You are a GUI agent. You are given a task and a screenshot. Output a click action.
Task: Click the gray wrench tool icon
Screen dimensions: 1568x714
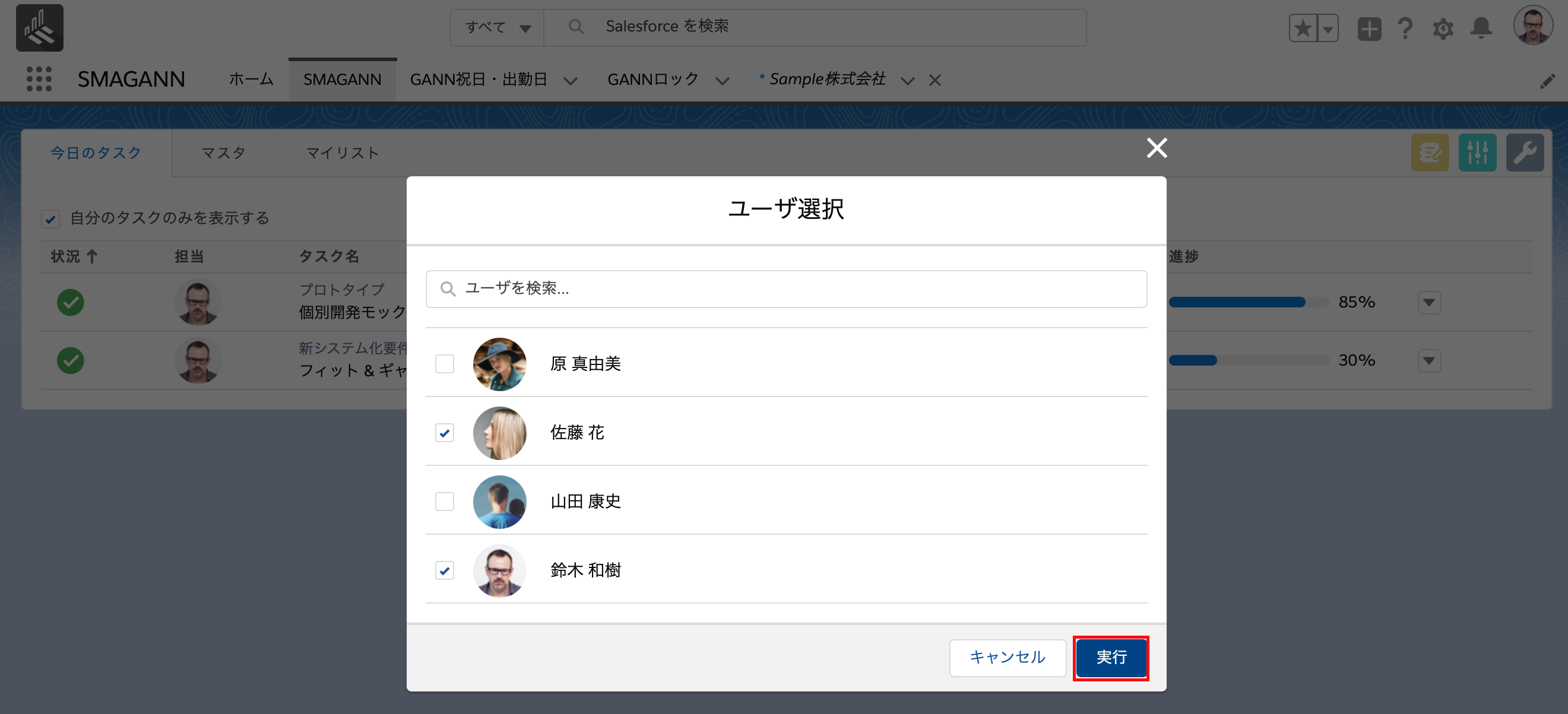pyautogui.click(x=1525, y=152)
